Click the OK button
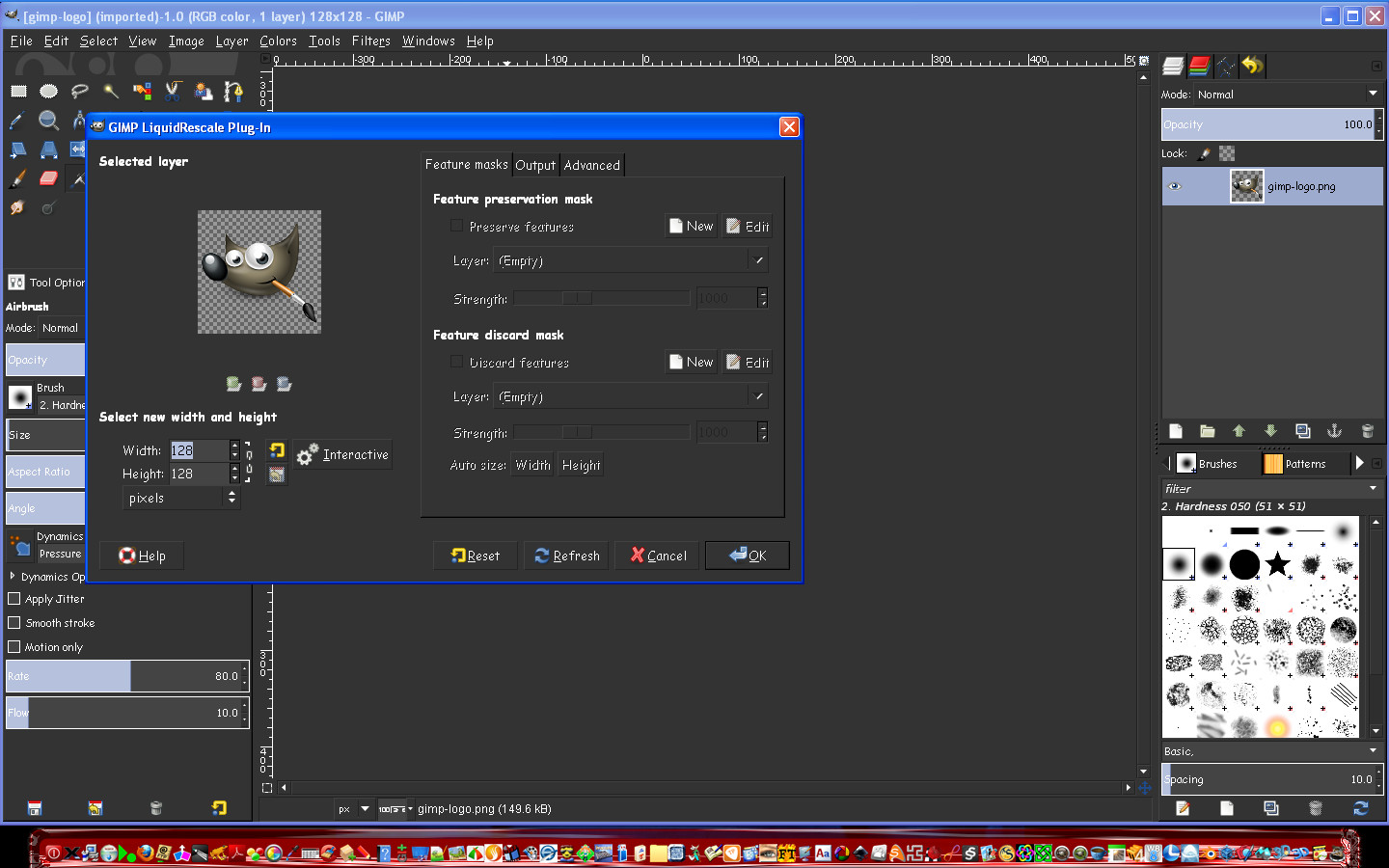Viewport: 1389px width, 868px height. point(748,556)
